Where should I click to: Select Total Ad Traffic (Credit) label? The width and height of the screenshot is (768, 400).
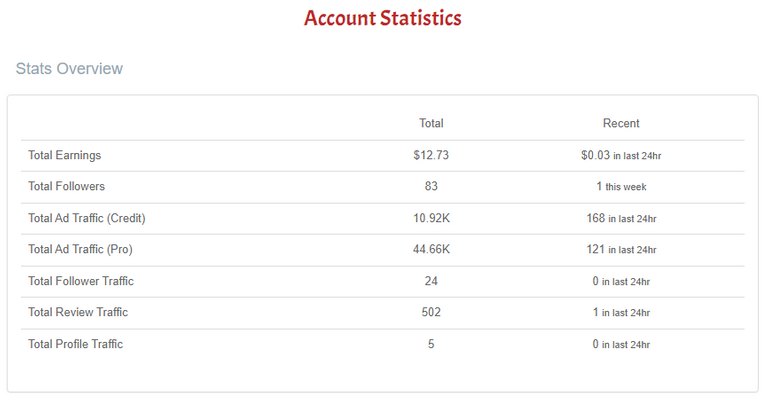[x=87, y=218]
